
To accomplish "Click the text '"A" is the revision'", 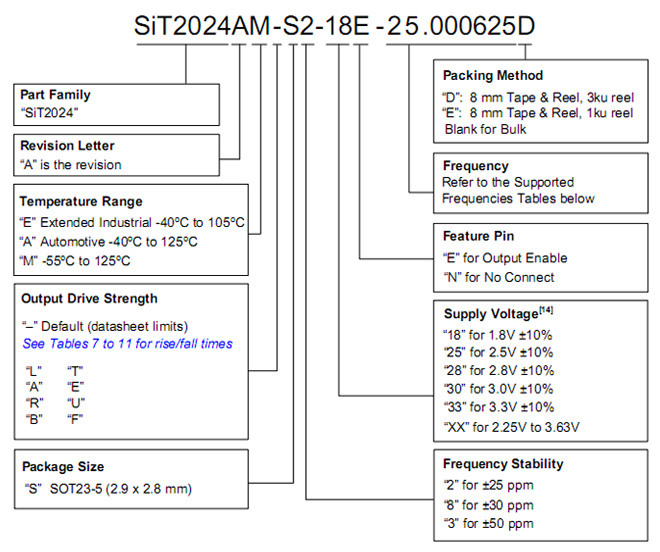I will [71, 165].
